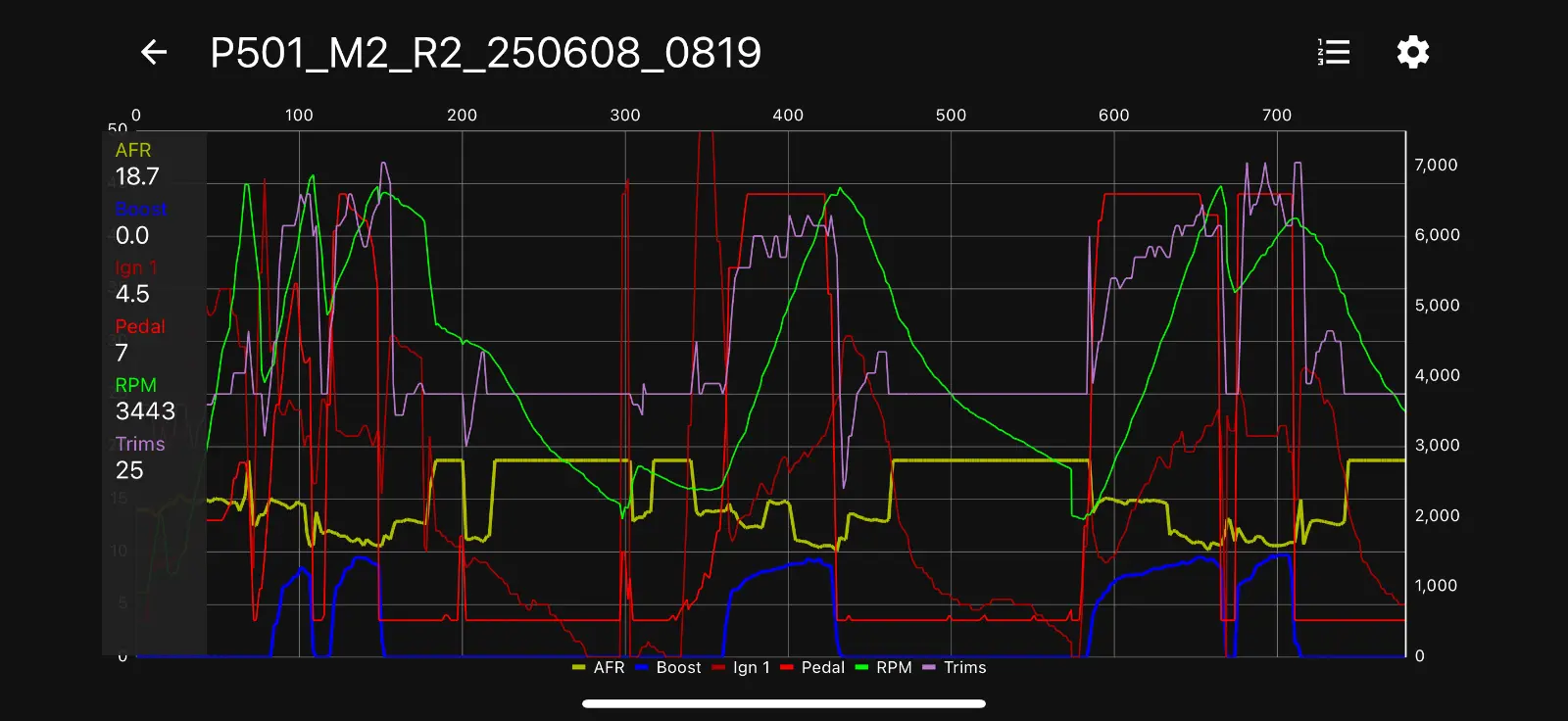Select the Pedal readout showing 7

122,353
